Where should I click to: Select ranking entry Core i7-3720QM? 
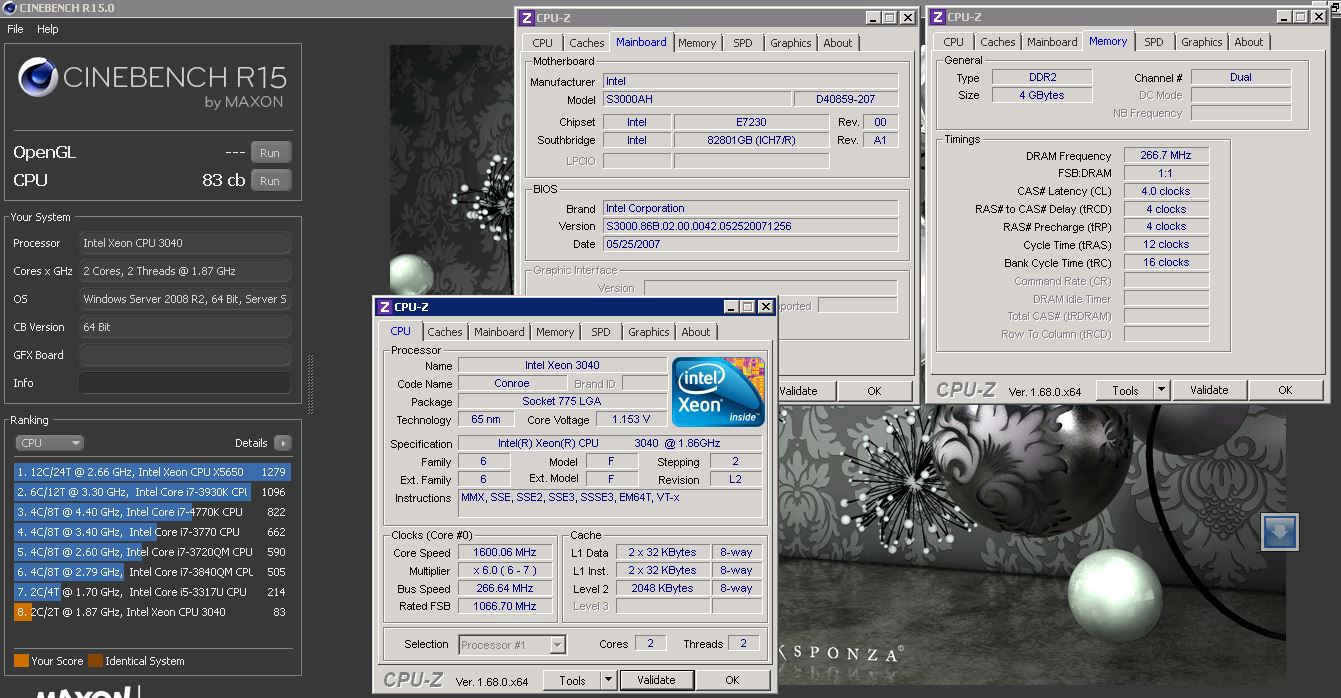(152, 552)
